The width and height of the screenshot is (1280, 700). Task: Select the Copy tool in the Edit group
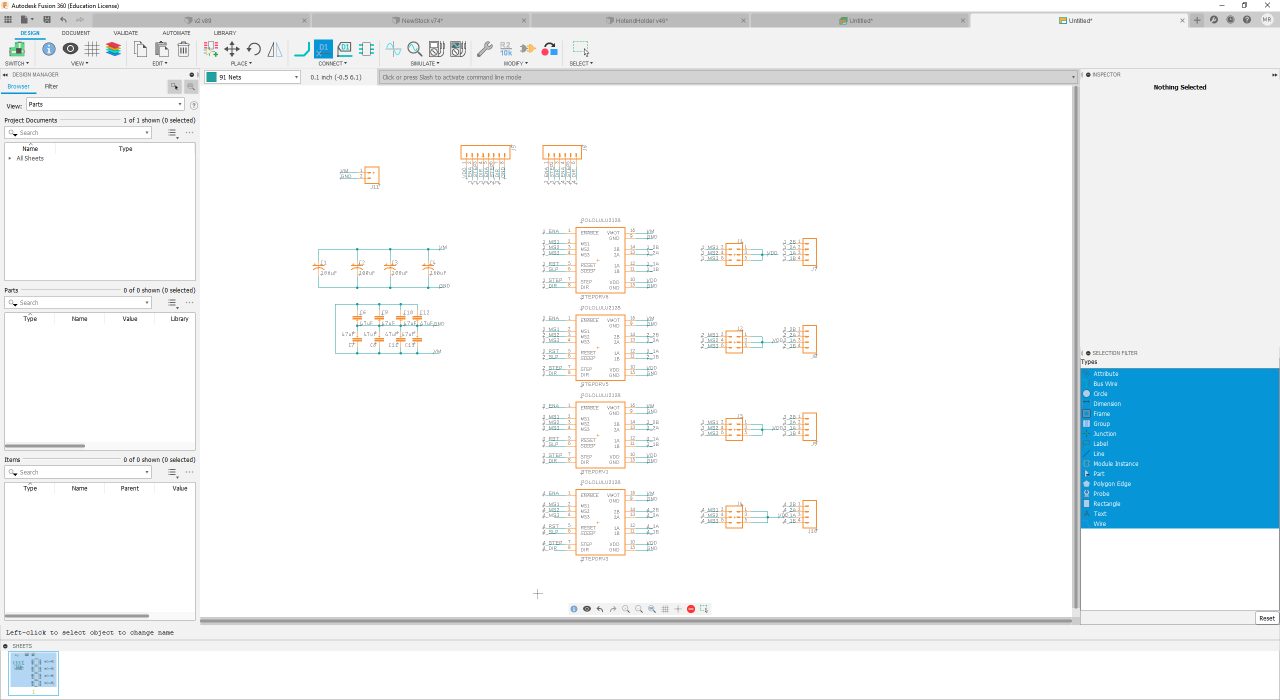pyautogui.click(x=141, y=48)
